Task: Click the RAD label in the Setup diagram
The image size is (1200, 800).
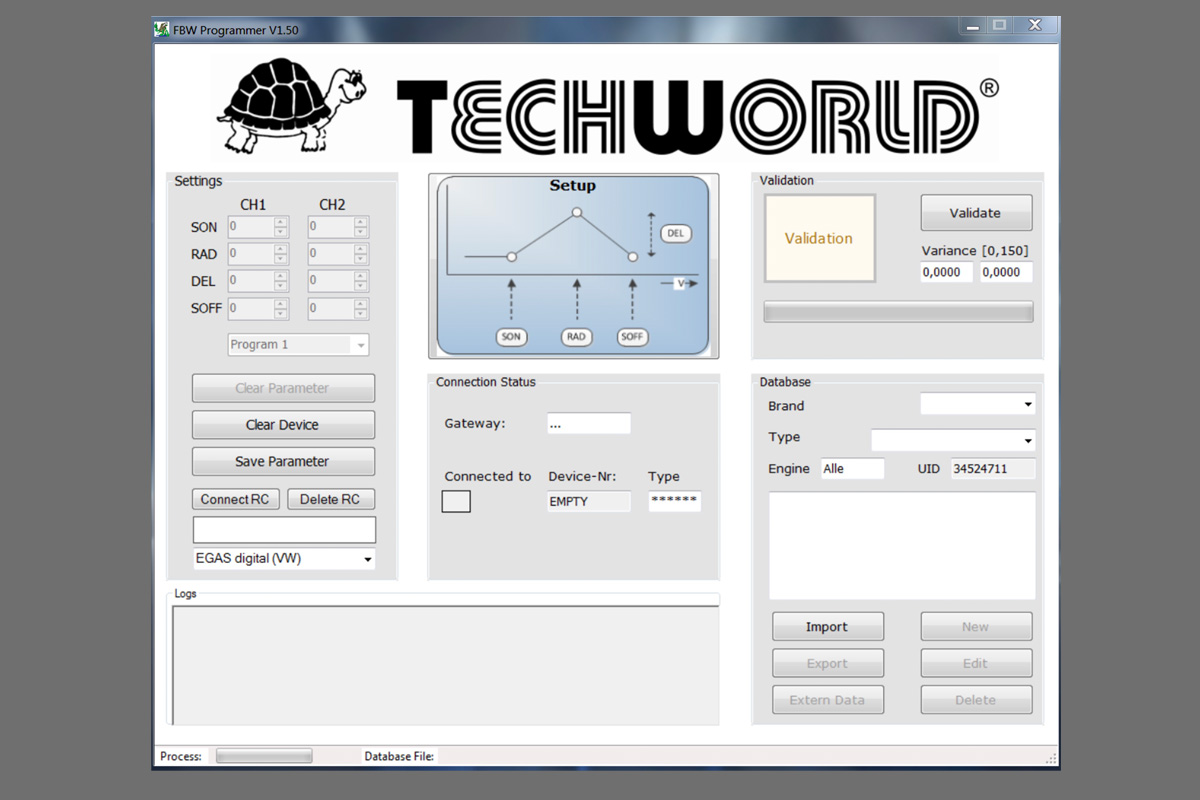Action: pos(576,337)
